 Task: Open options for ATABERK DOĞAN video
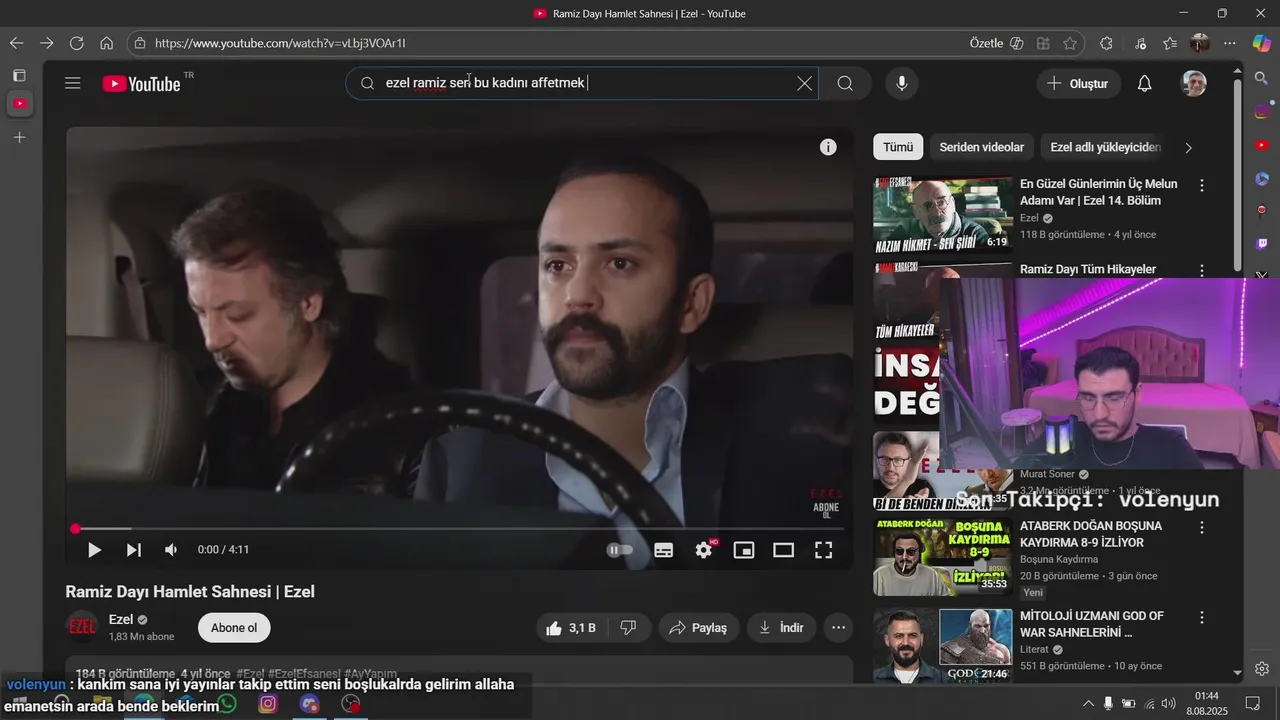[x=1202, y=527]
